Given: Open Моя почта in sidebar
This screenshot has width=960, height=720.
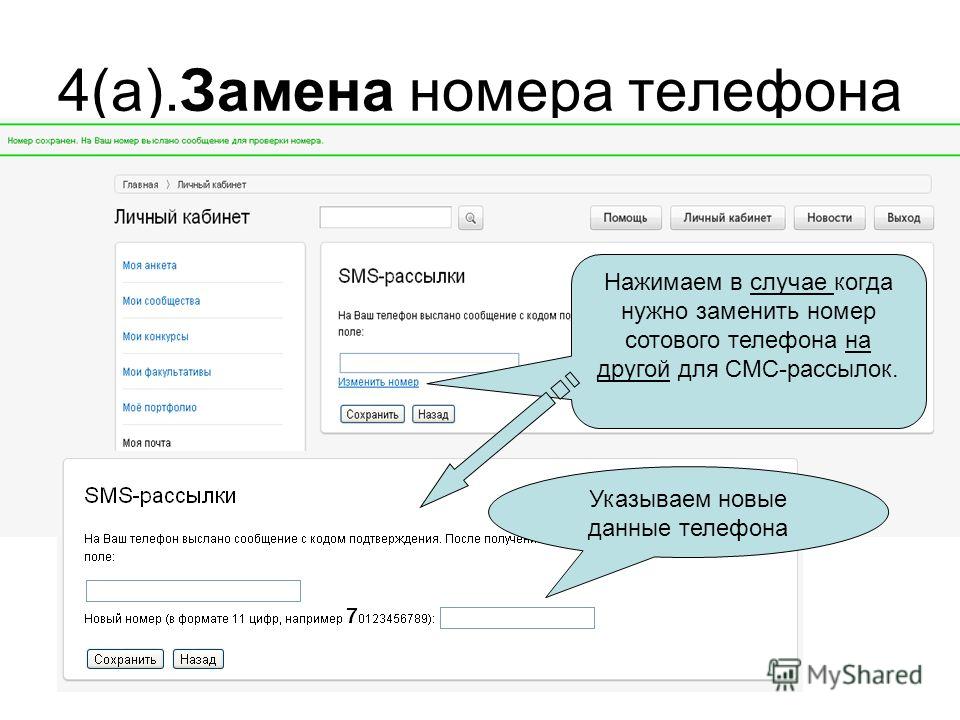Looking at the screenshot, I should tap(146, 443).
